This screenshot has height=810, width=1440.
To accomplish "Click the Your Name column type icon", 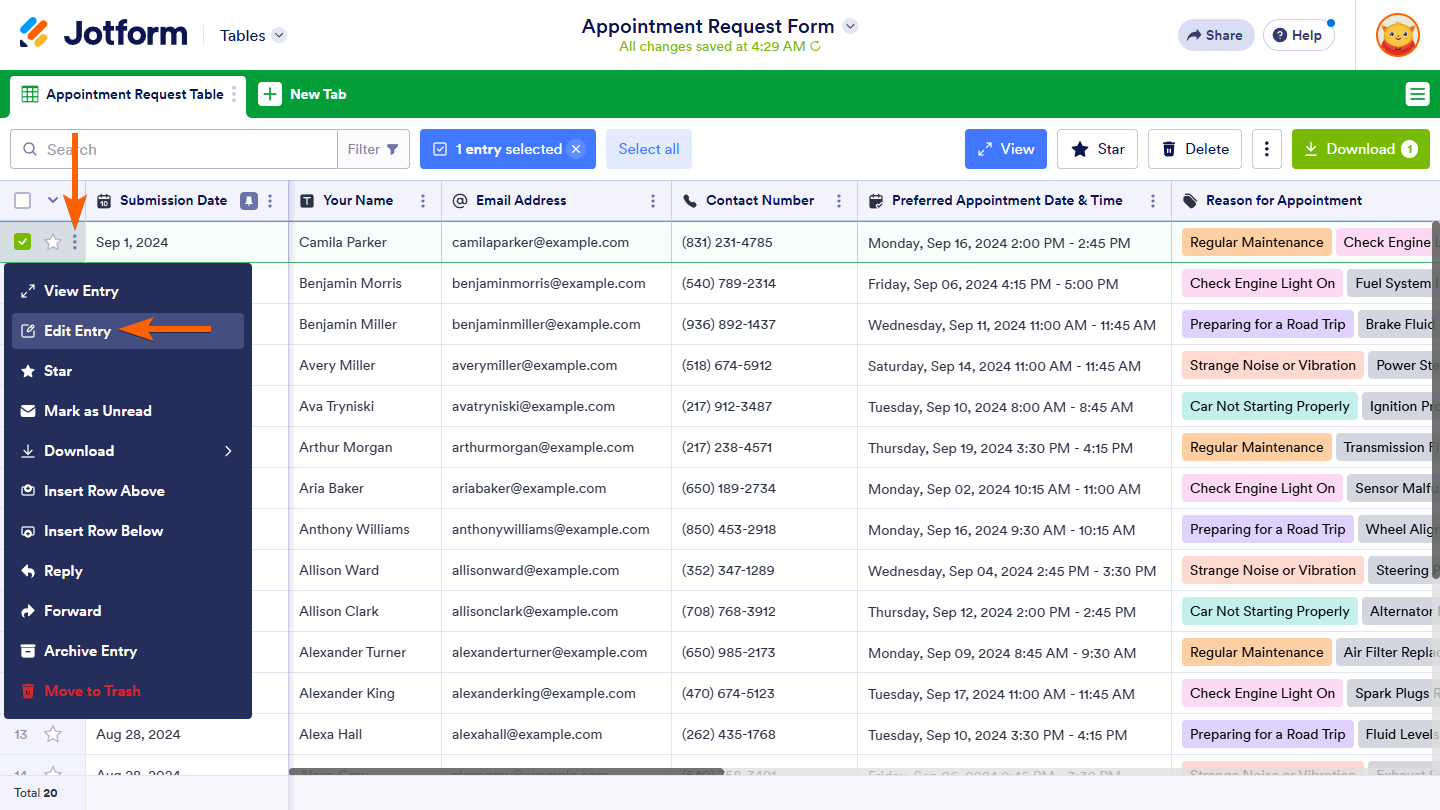I will (307, 200).
